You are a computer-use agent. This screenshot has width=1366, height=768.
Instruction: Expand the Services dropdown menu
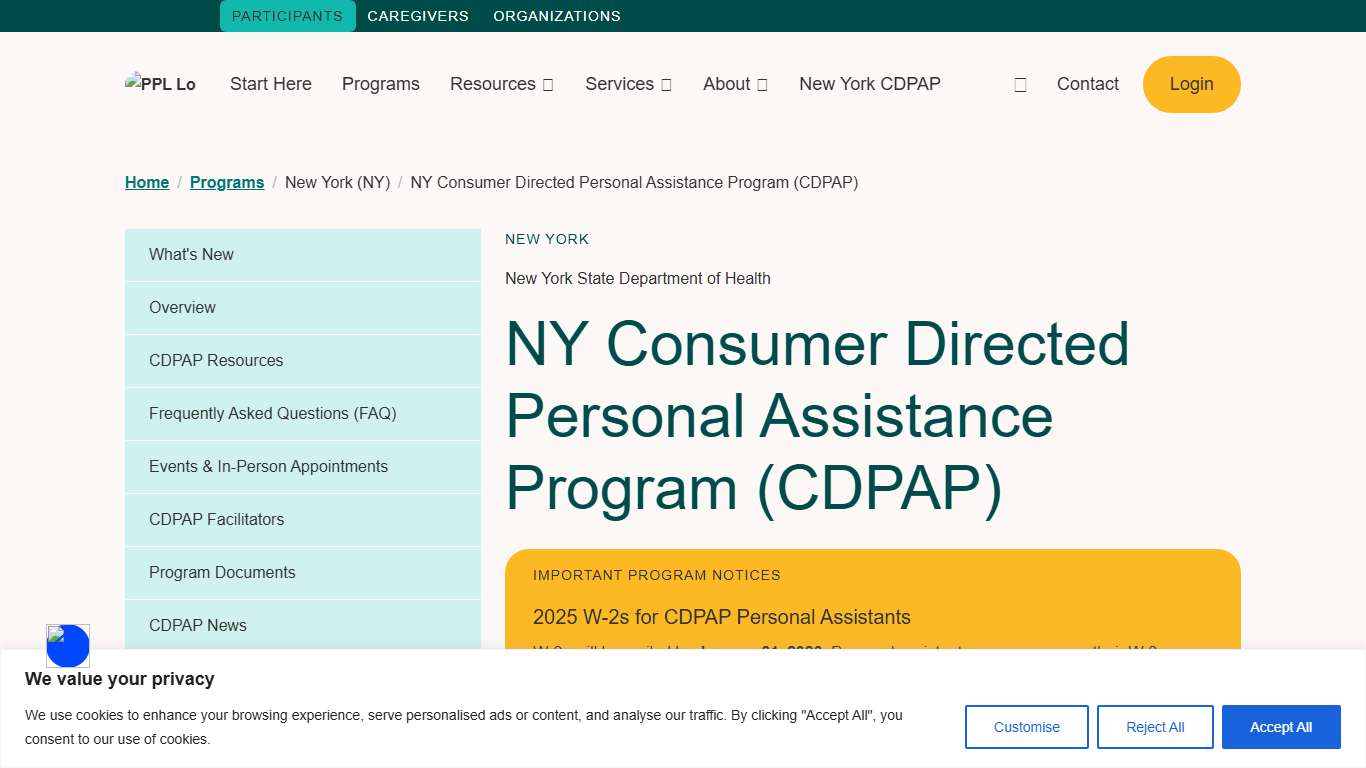point(627,84)
